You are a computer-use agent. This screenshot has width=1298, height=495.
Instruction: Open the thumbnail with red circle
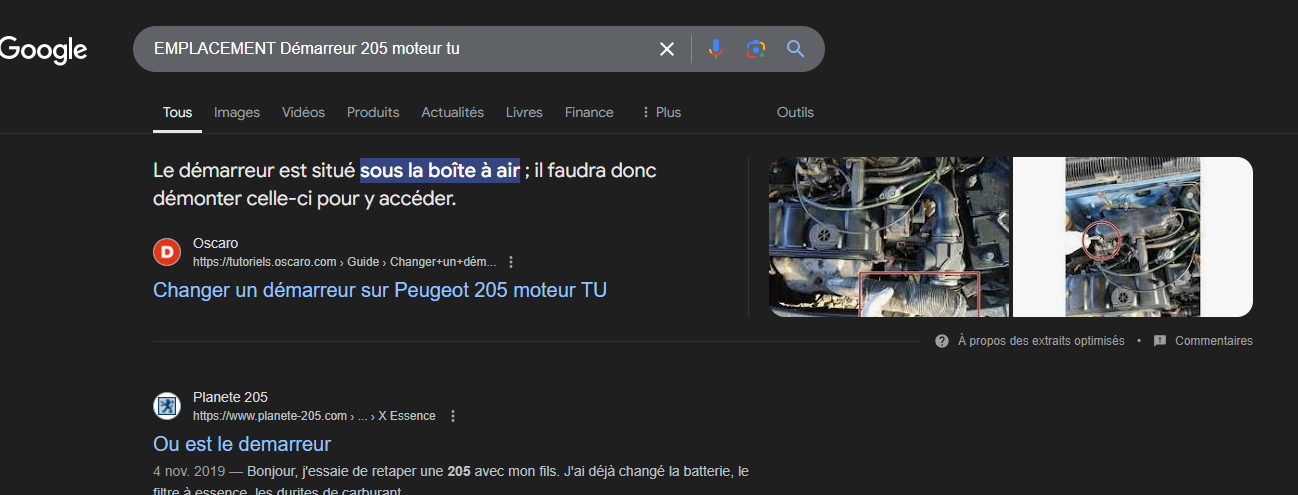click(1133, 237)
